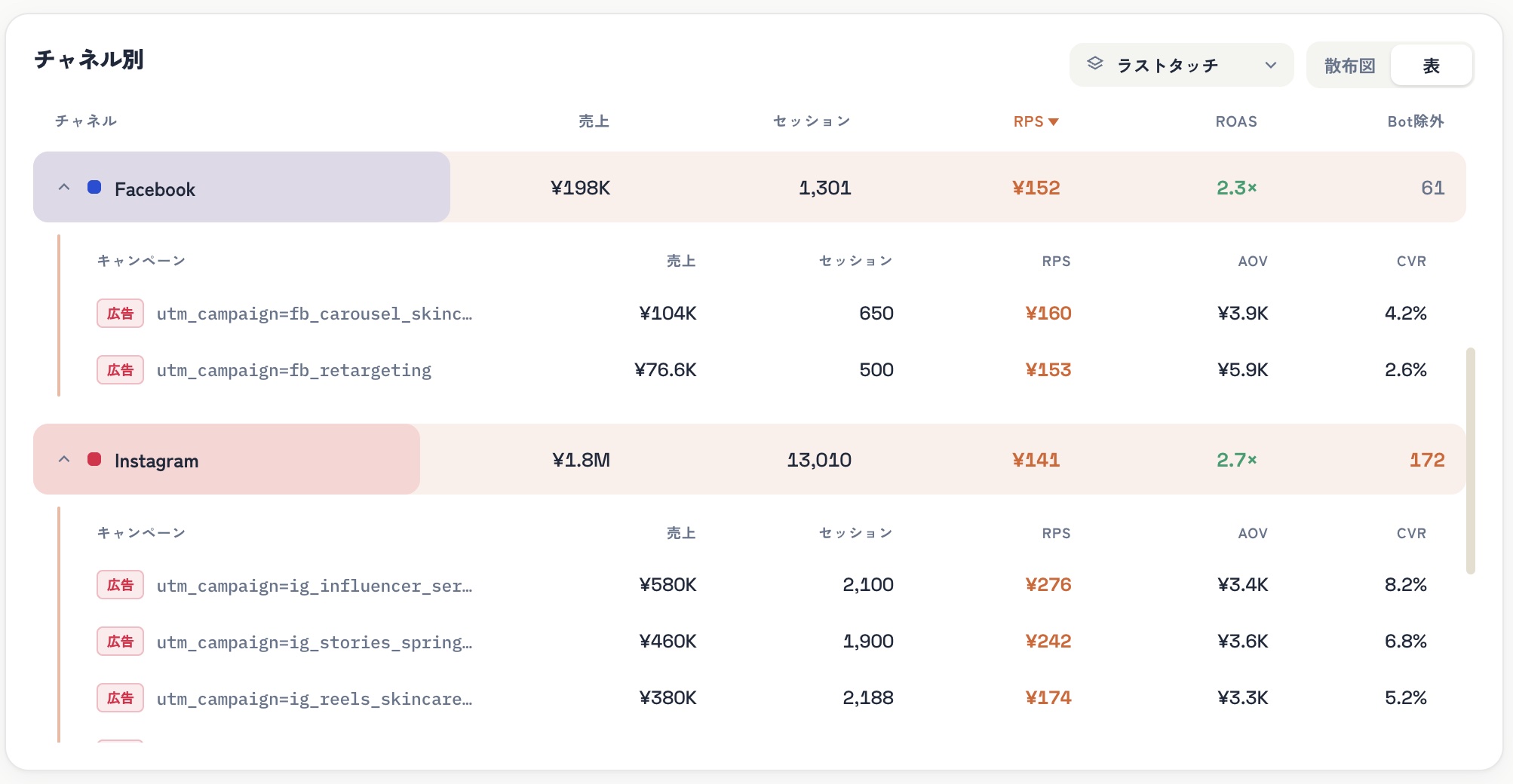
Task: Click fb_retargeting revenue ¥76.6K
Action: coord(665,369)
